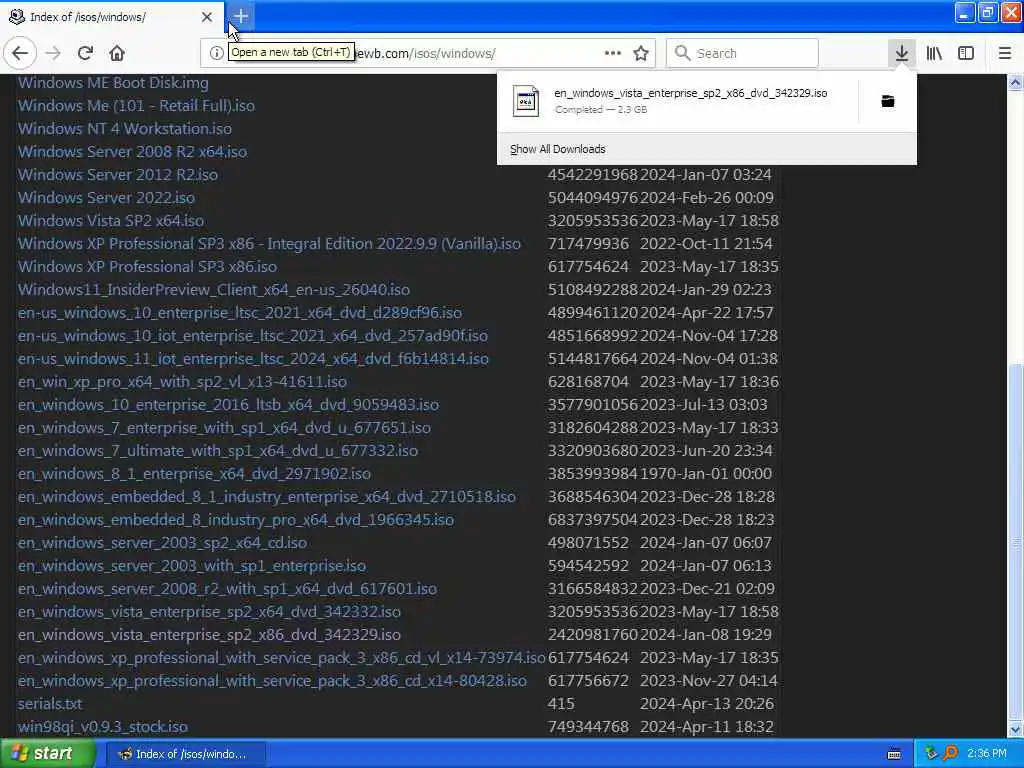Download win98qi_v0.9.3_stock.iso
The width and height of the screenshot is (1024, 768).
point(103,727)
